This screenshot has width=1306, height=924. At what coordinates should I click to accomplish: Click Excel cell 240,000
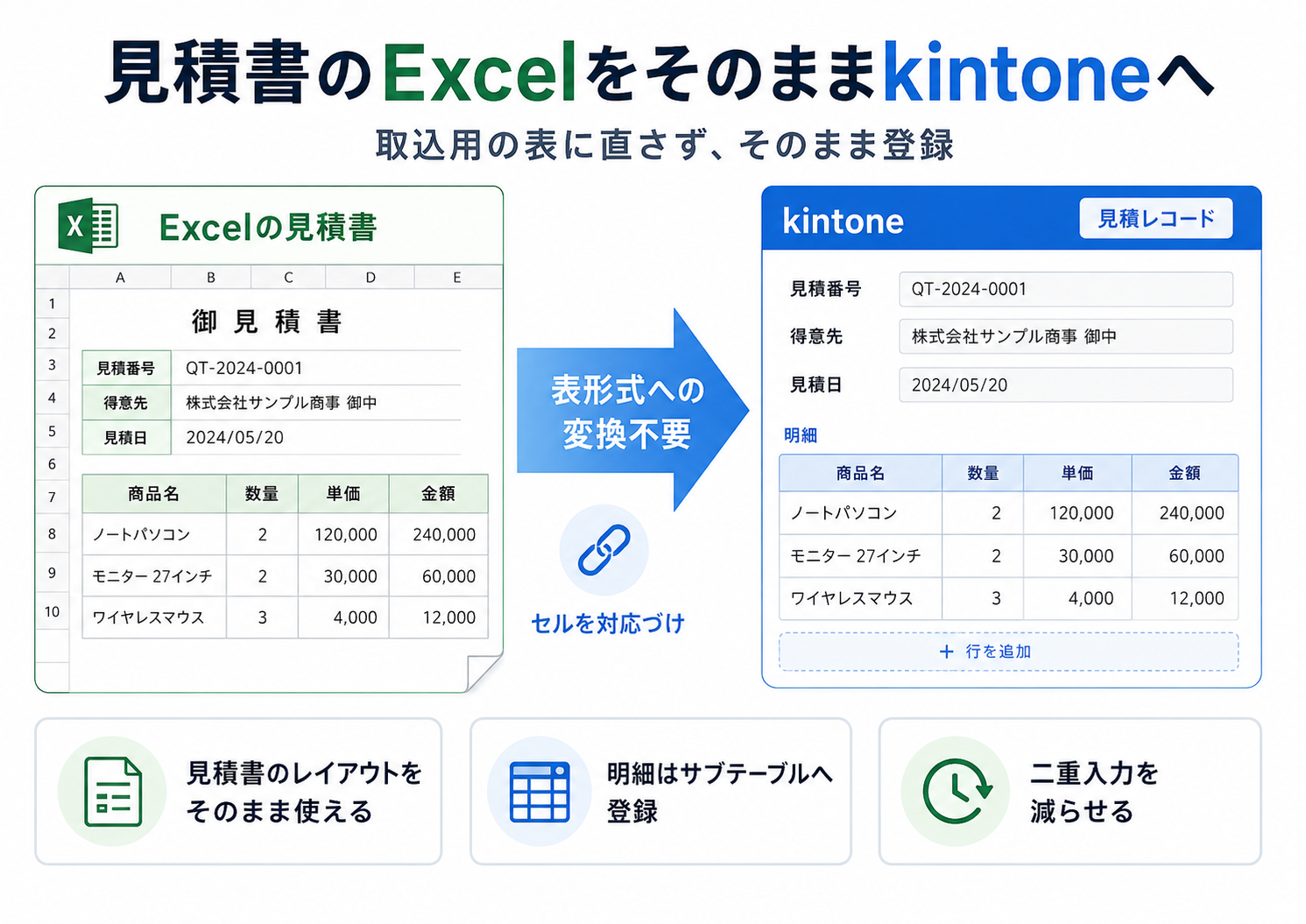pos(439,534)
